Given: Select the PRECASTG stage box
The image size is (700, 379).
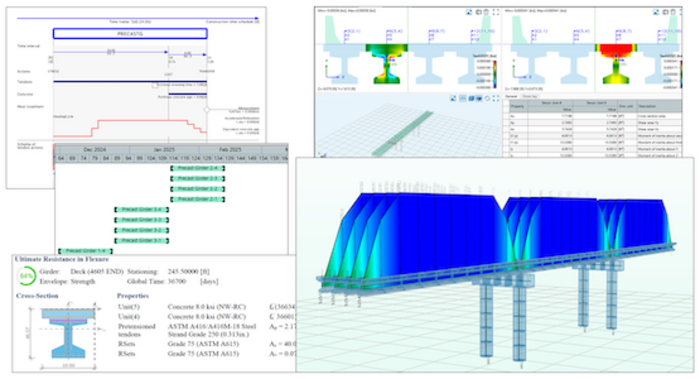Looking at the screenshot, I should click(x=130, y=33).
